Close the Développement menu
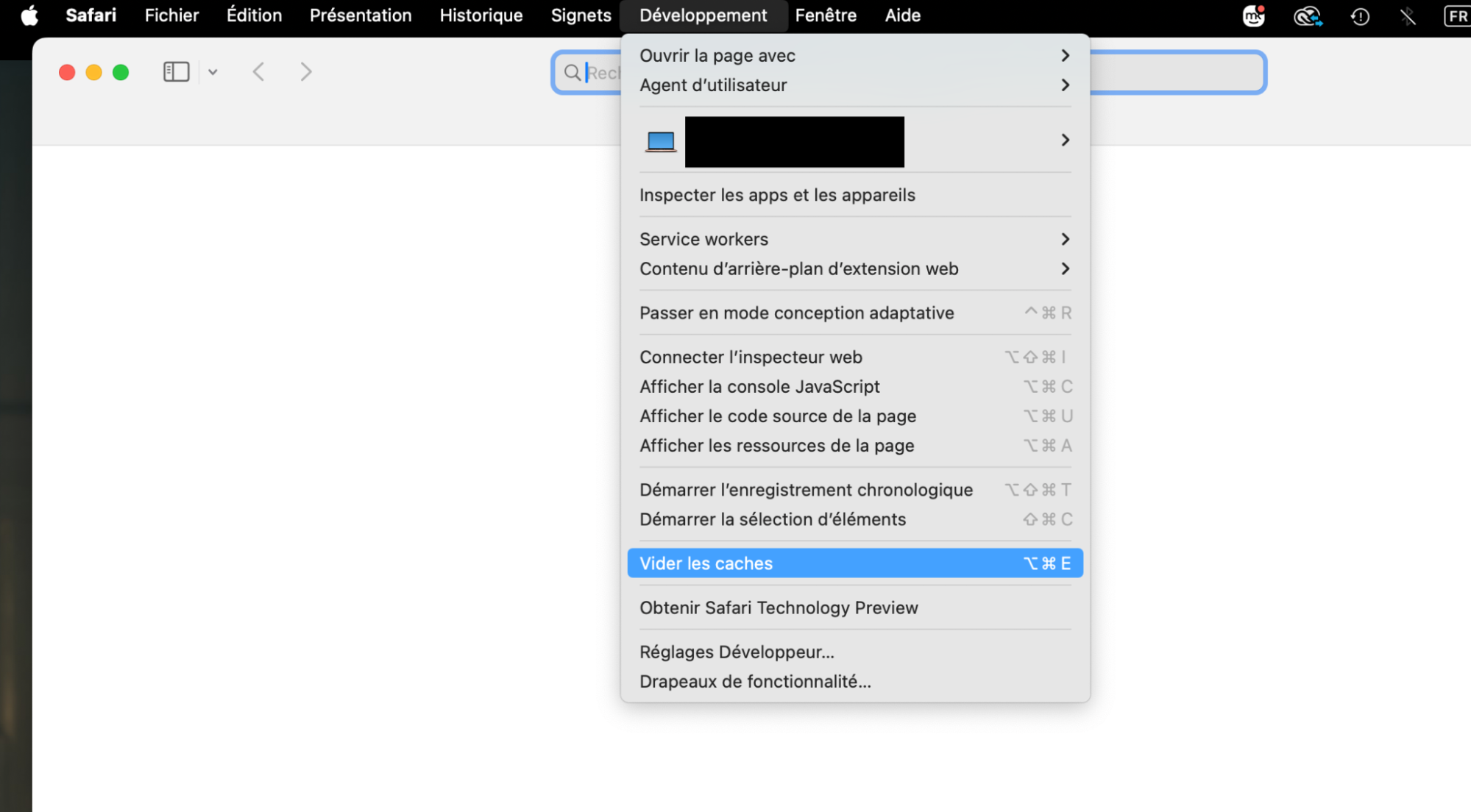 703,15
